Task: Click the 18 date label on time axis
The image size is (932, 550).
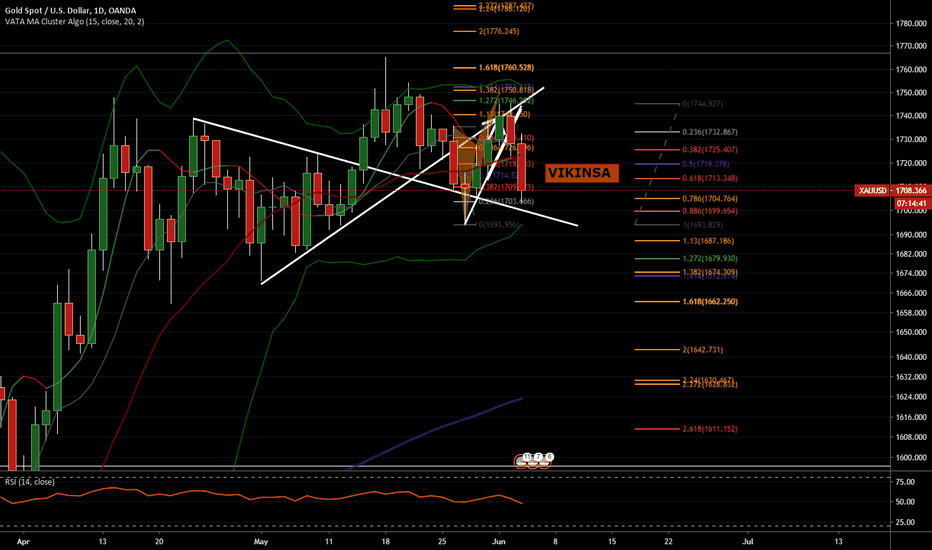Action: pos(386,542)
